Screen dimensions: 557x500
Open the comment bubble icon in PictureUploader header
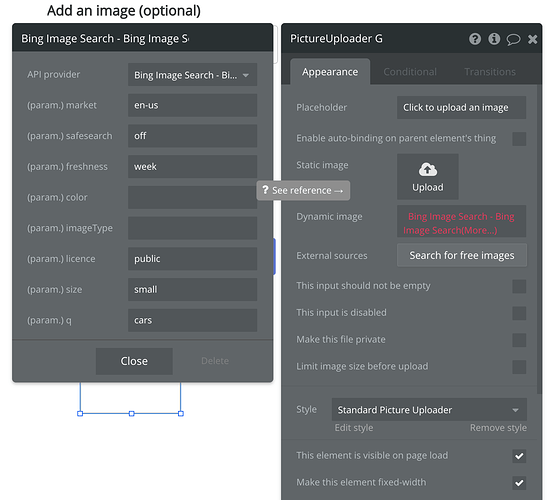click(x=513, y=39)
